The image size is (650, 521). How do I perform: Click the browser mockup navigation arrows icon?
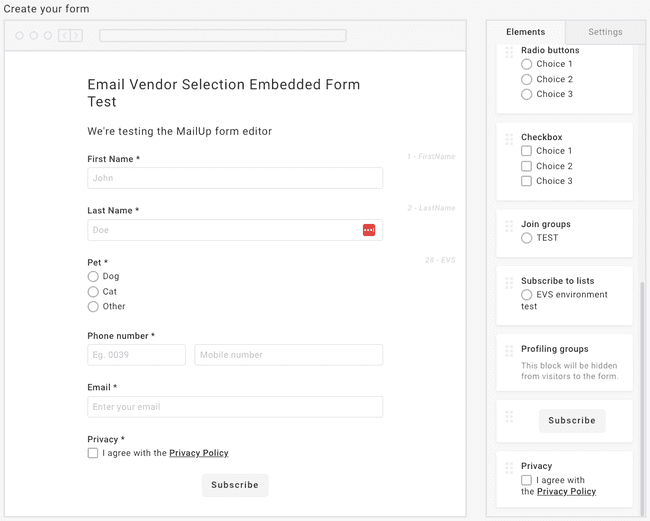point(70,36)
